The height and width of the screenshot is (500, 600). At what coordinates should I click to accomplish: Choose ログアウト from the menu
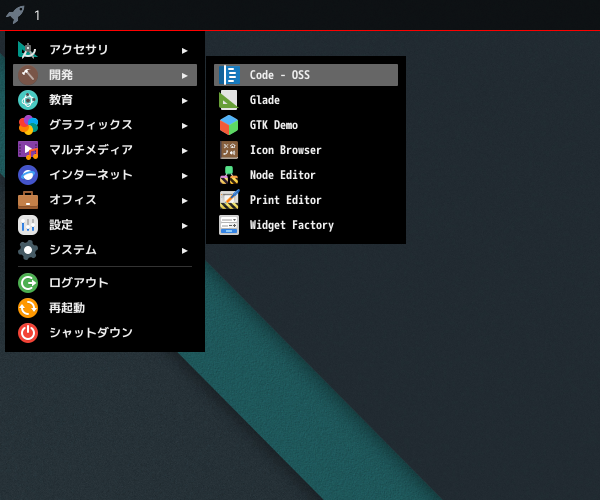coord(105,283)
